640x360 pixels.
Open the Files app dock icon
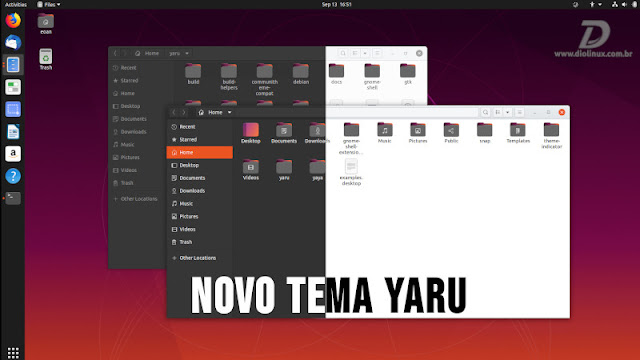(13, 64)
